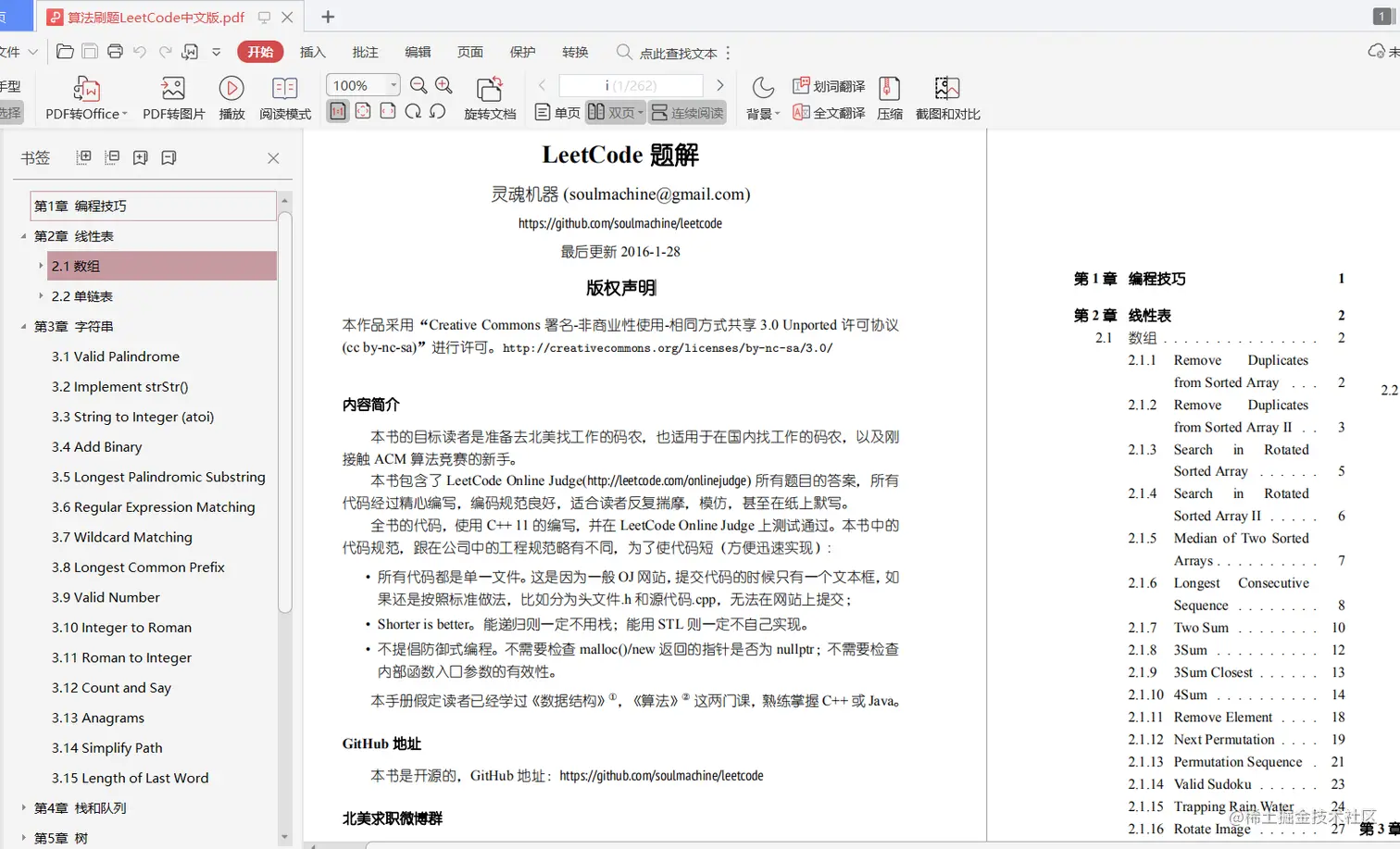
Task: Switch to 单页 single page view
Action: click(x=556, y=112)
